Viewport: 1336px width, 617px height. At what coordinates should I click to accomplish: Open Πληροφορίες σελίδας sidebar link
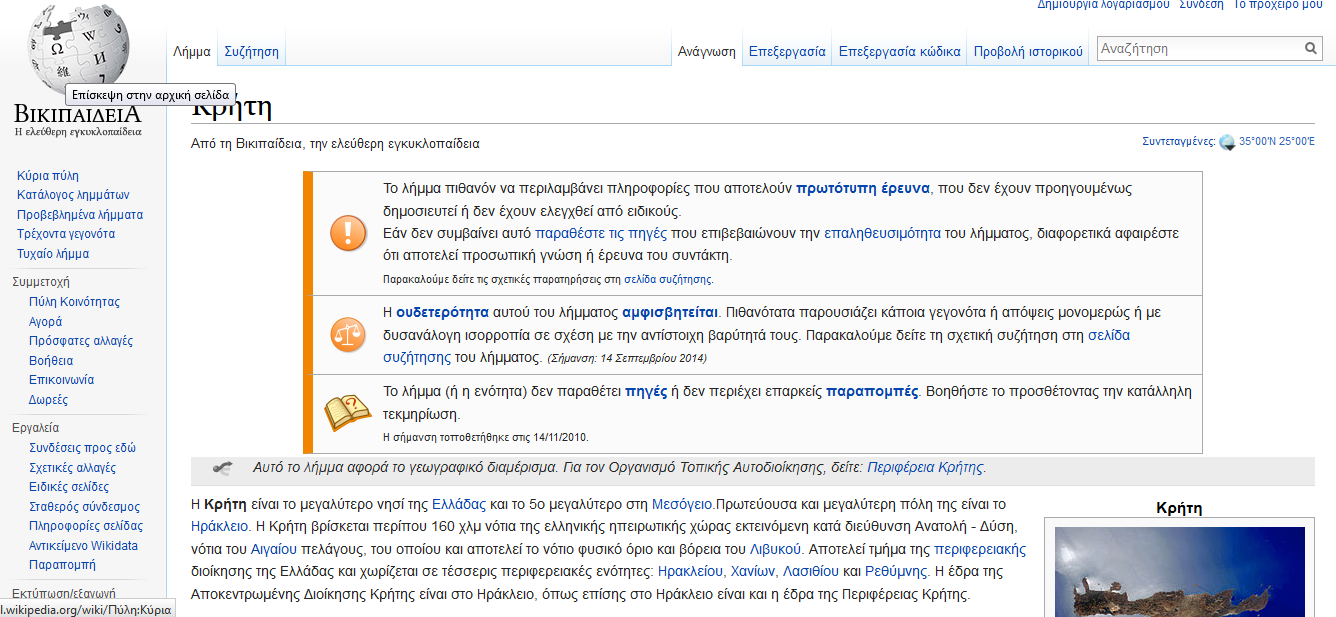pyautogui.click(x=86, y=526)
